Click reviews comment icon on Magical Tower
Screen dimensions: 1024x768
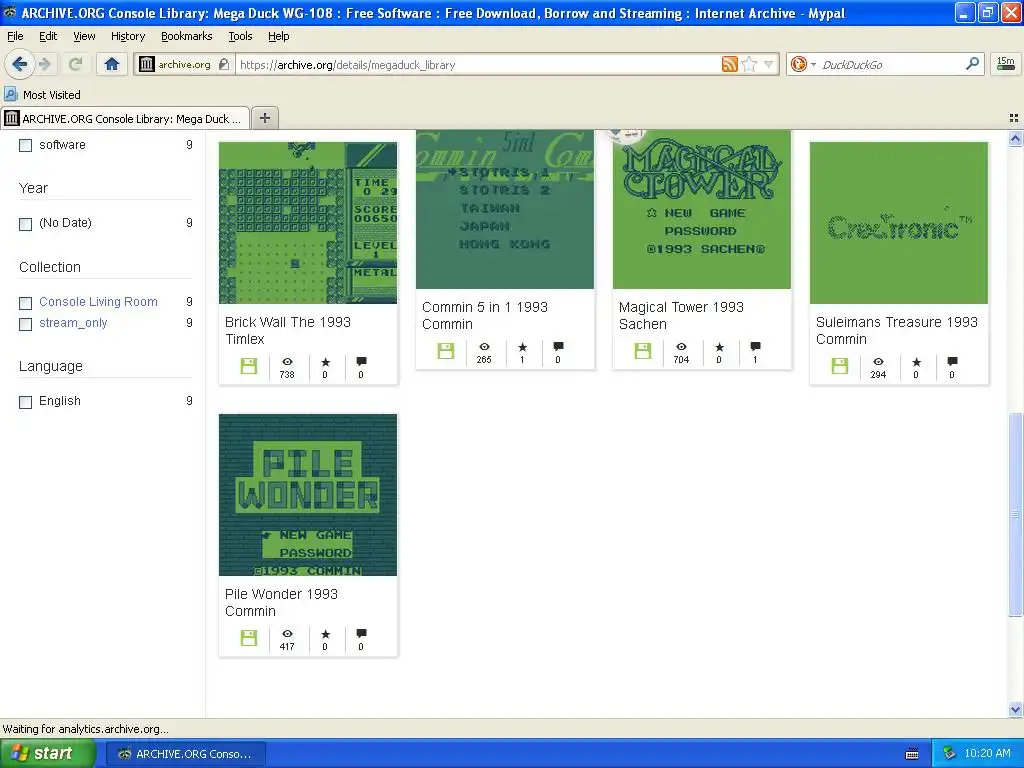(755, 346)
